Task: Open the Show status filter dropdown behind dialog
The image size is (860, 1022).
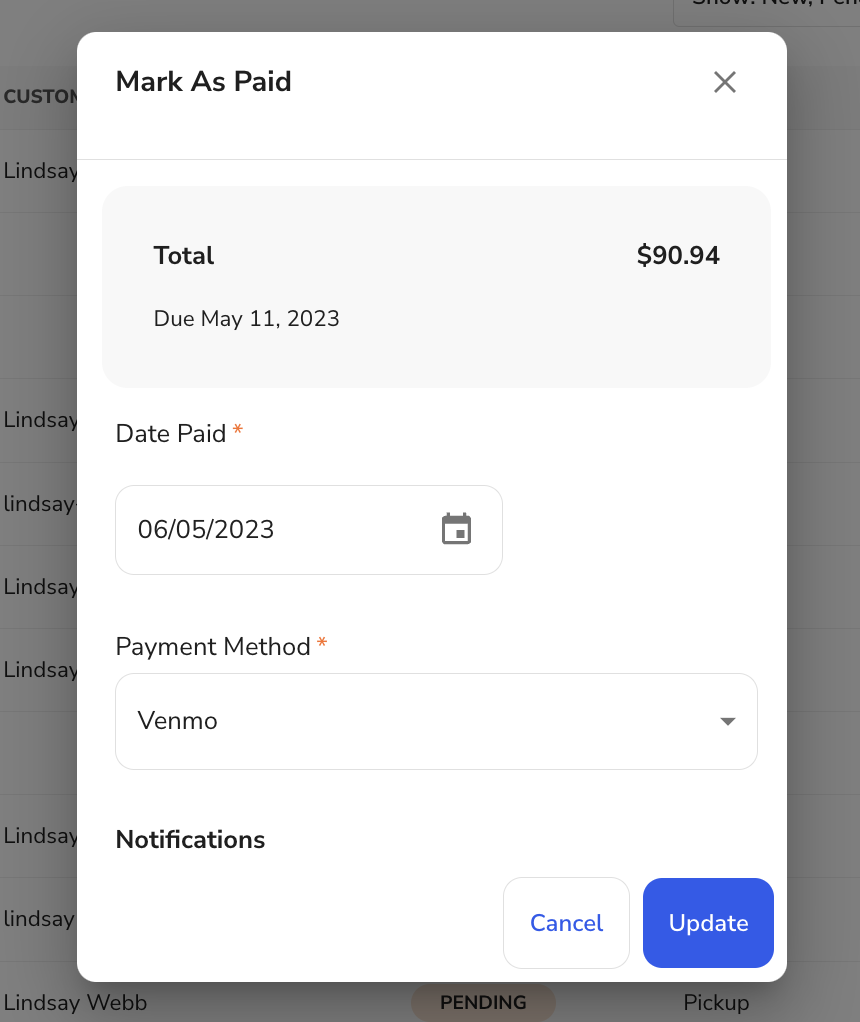Action: (767, 10)
